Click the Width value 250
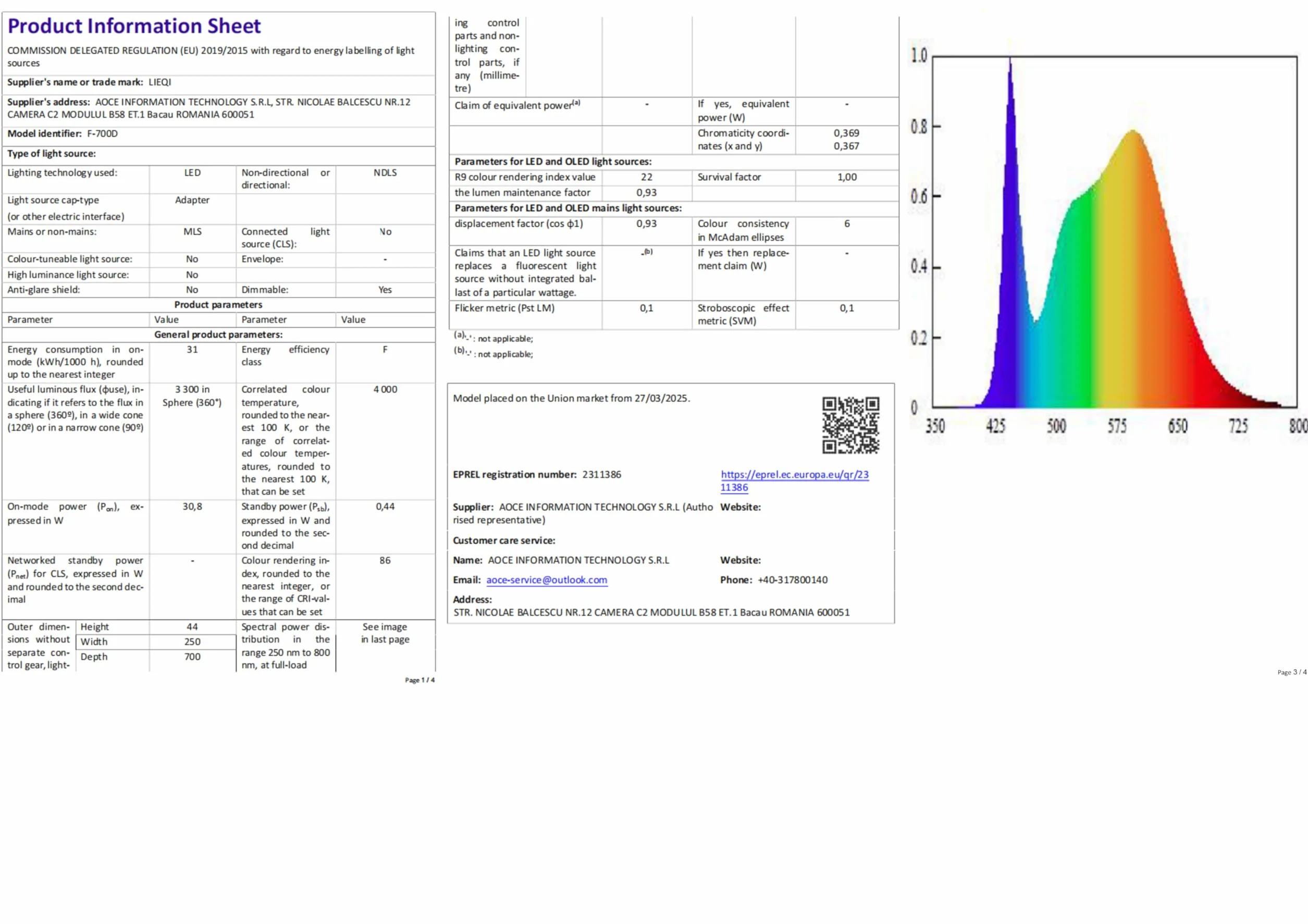 (192, 642)
